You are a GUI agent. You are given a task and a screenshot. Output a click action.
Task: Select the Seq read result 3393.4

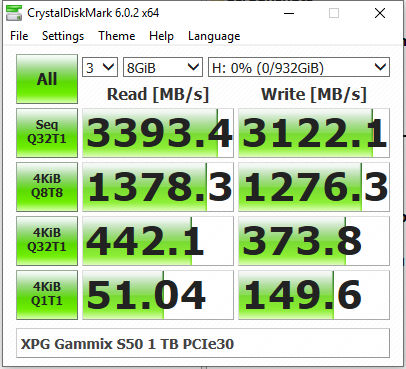click(x=158, y=133)
